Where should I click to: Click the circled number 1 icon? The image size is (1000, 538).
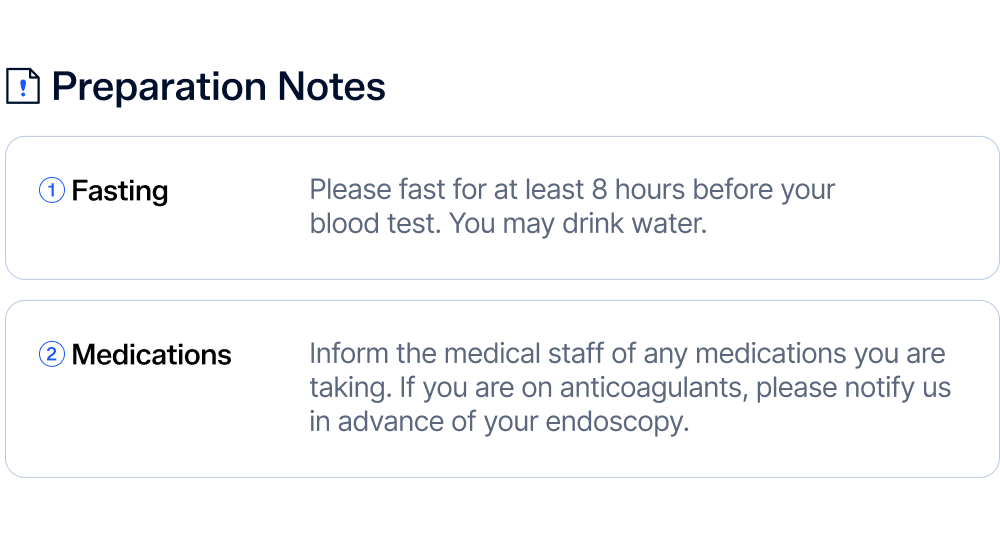click(52, 189)
